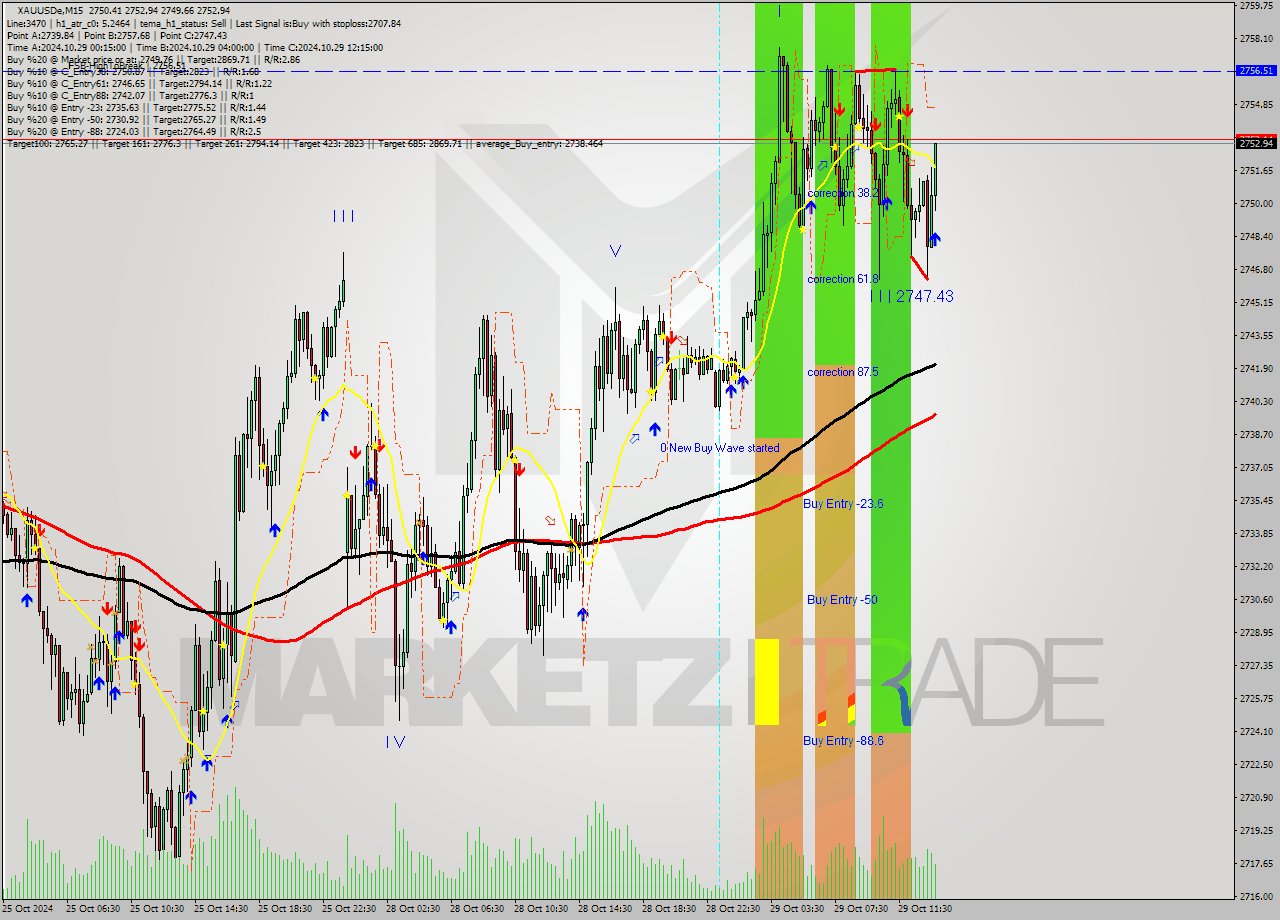Click the 2759.75 price axis value
1280x920 pixels.
[x=1256, y=6]
